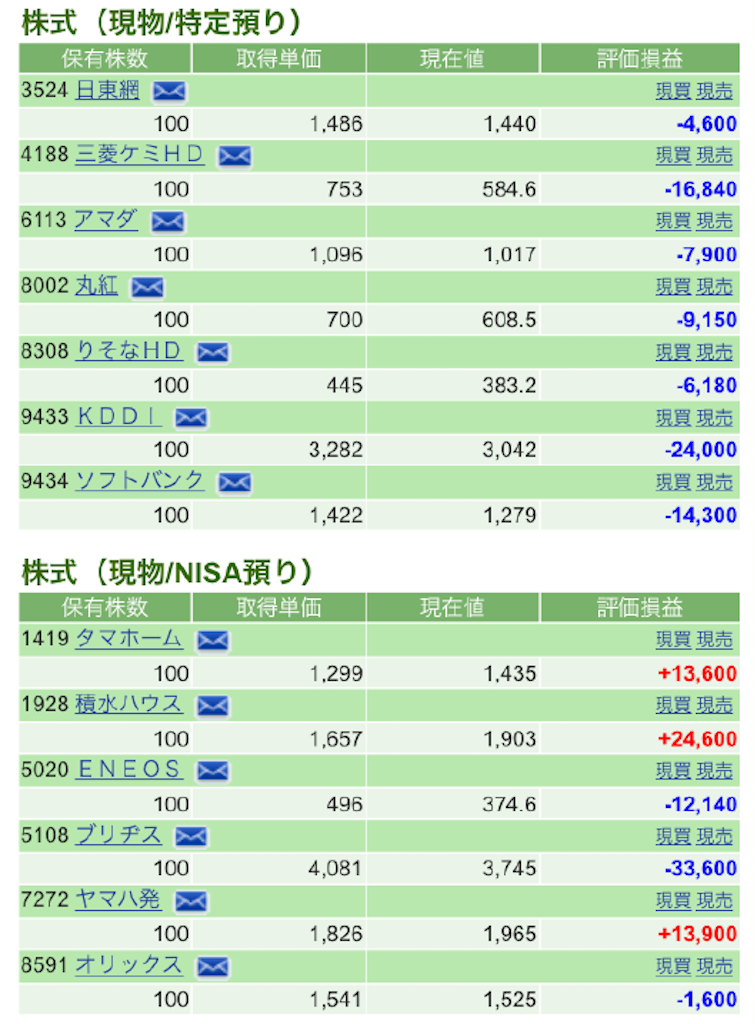Click 現売 for ソフトバンク
The height and width of the screenshot is (1024, 755).
[715, 482]
